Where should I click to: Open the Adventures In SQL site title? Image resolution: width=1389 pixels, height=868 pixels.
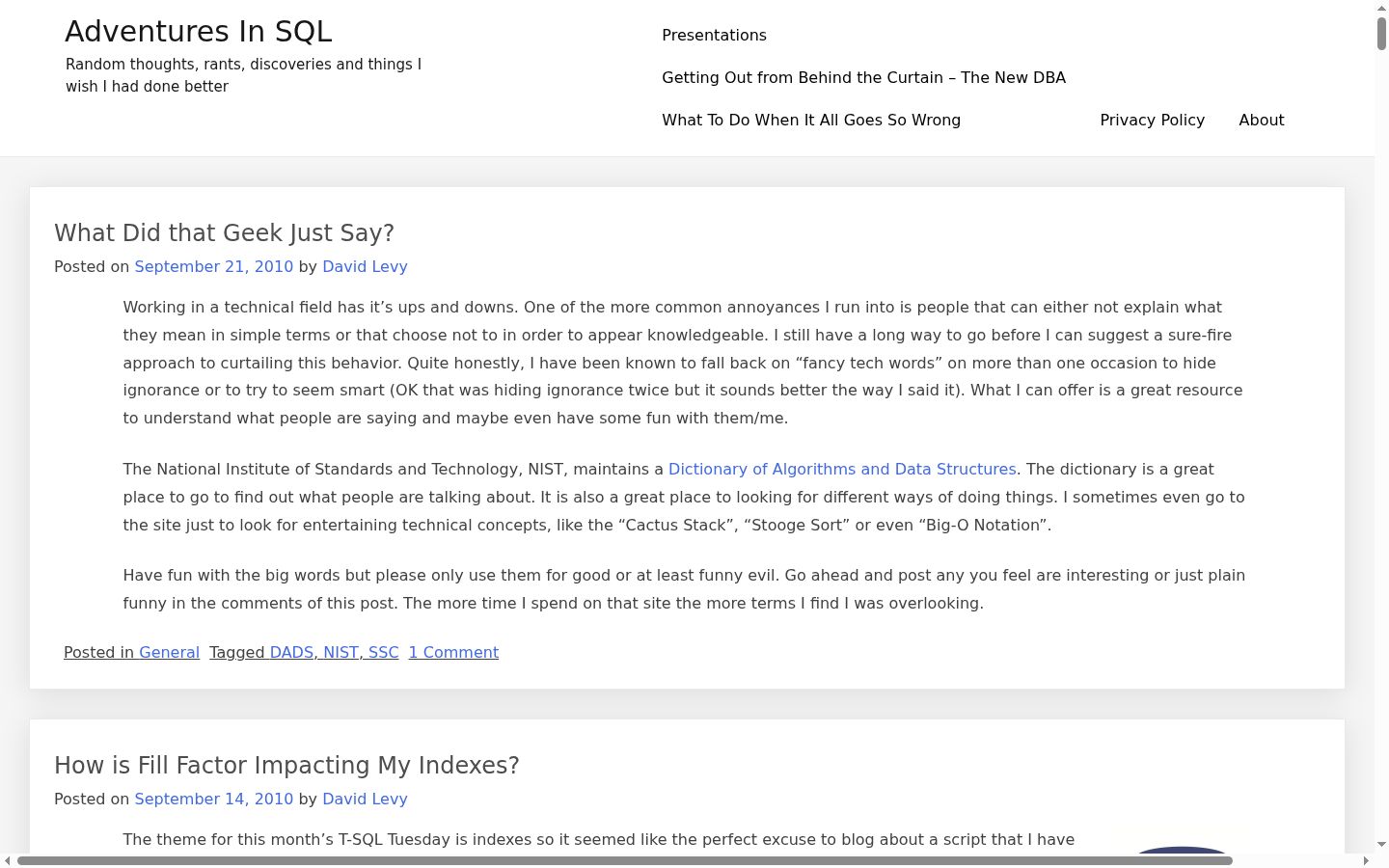(199, 32)
